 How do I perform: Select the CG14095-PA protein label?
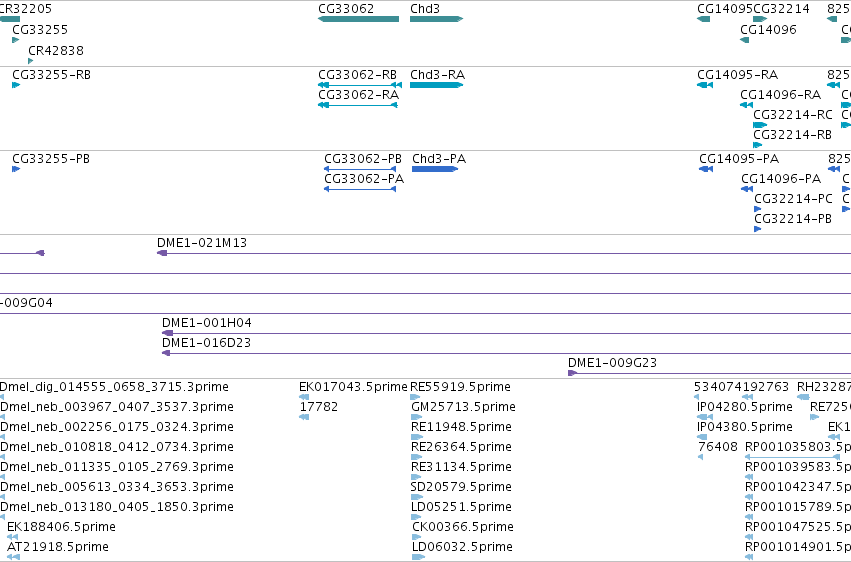coord(739,158)
